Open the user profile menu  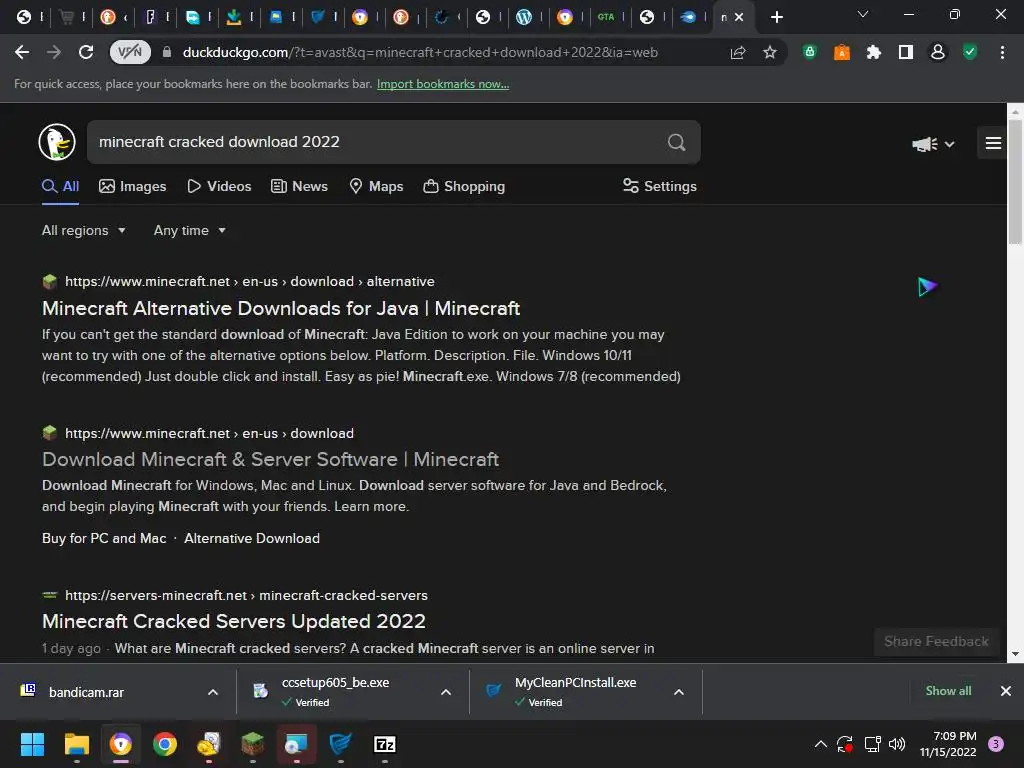coord(938,52)
